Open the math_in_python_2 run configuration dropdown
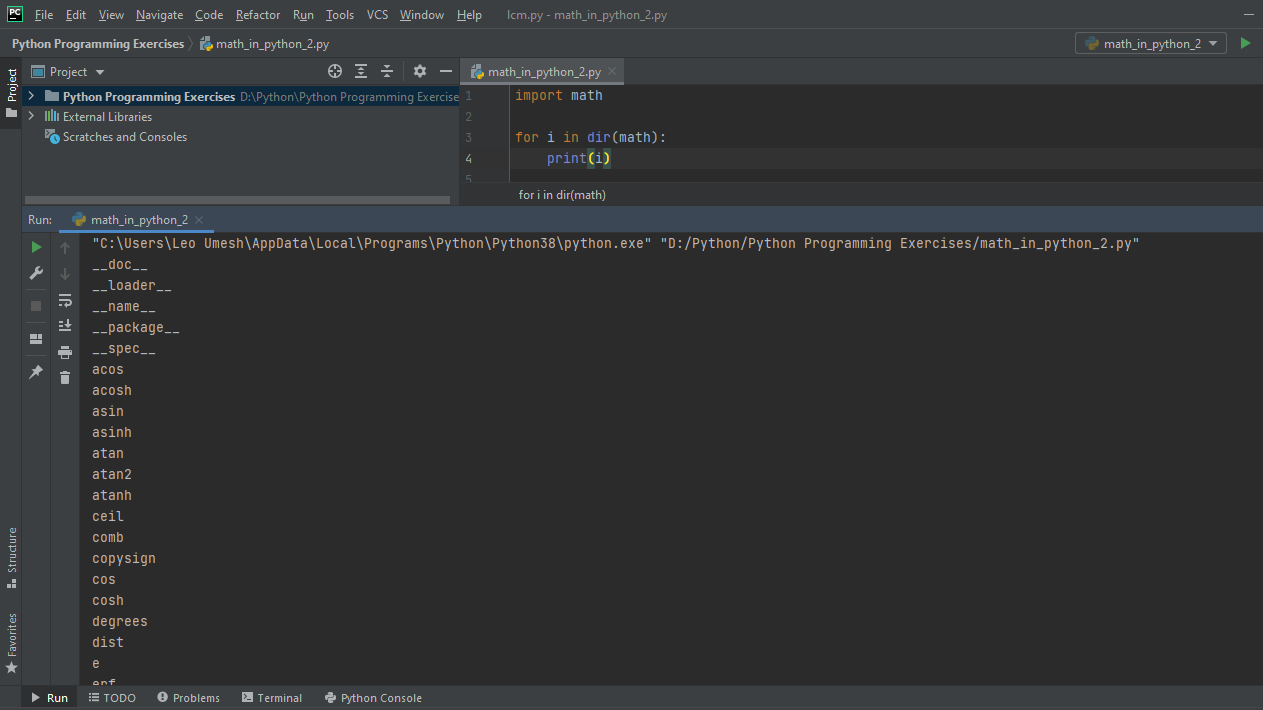This screenshot has width=1263, height=710. point(1150,43)
